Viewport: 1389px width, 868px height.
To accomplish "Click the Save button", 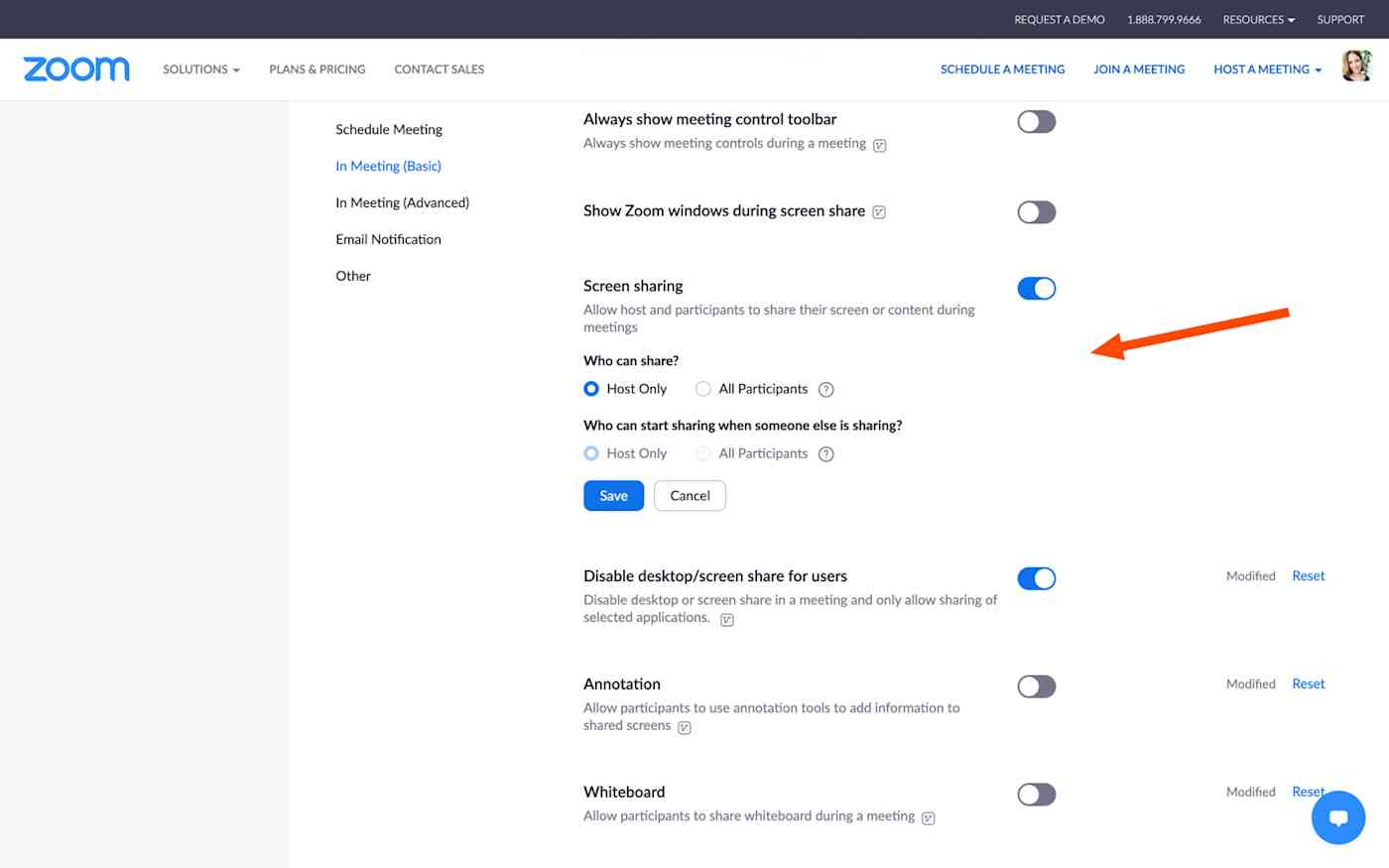I will 613,495.
